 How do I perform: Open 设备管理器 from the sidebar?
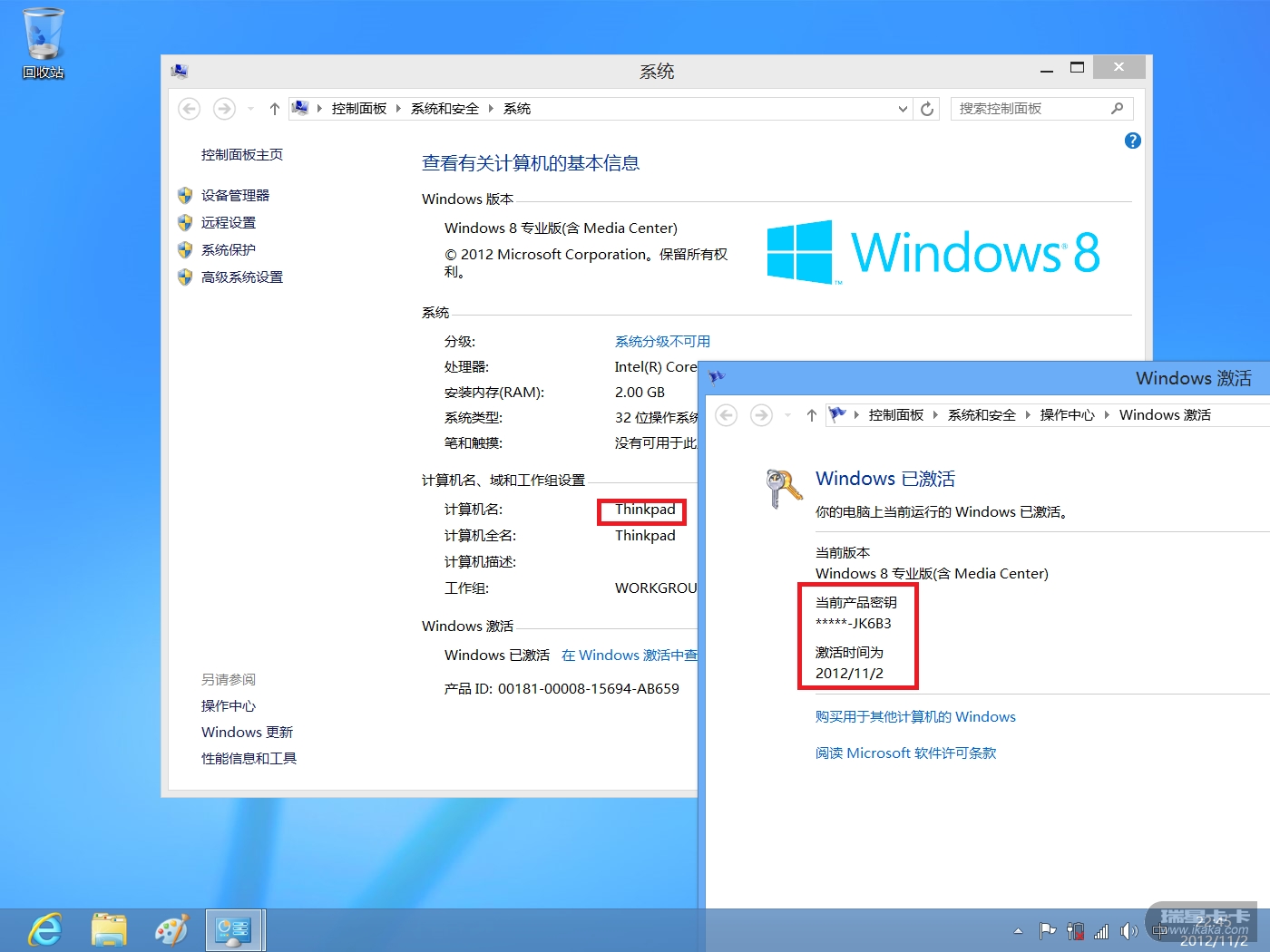[x=236, y=195]
